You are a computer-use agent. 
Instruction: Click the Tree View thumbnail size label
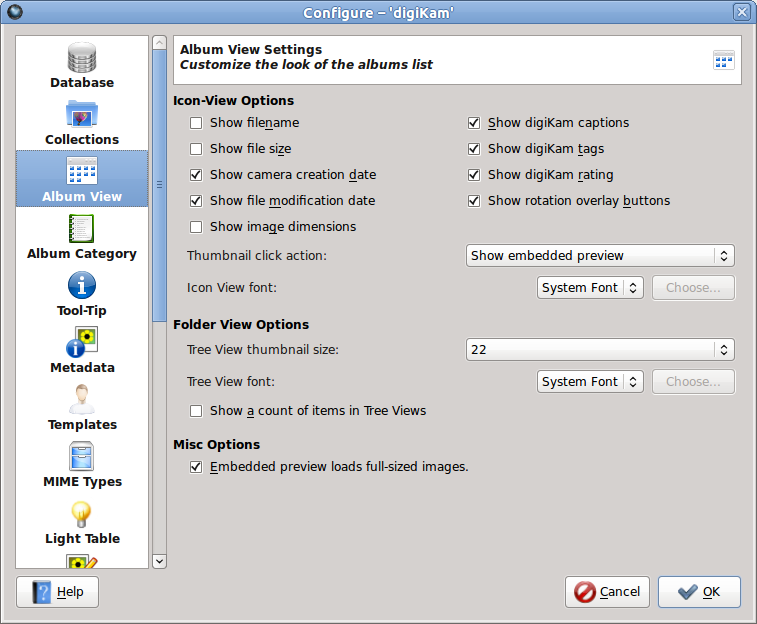(263, 349)
